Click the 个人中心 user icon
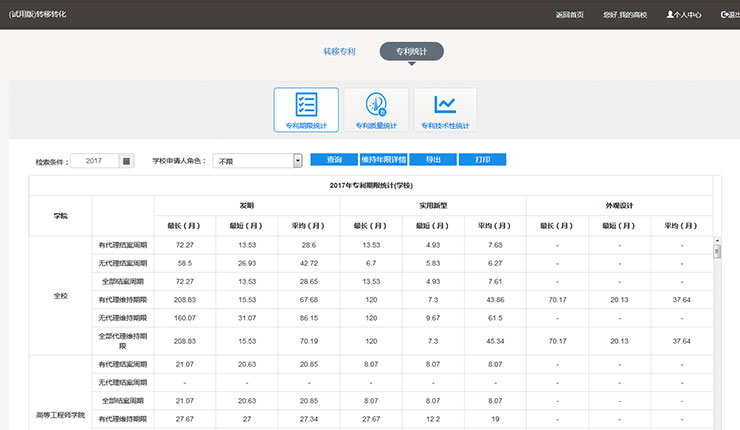 pyautogui.click(x=672, y=15)
